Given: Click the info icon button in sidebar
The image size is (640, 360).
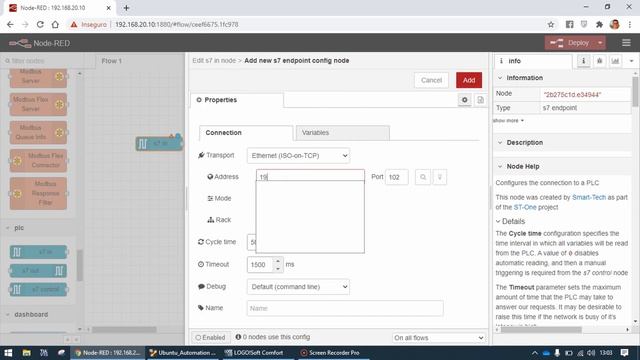Looking at the screenshot, I should coord(584,61).
